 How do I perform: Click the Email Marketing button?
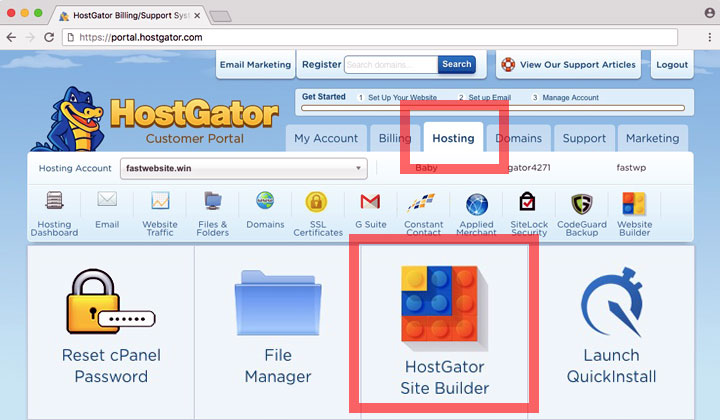[x=255, y=65]
